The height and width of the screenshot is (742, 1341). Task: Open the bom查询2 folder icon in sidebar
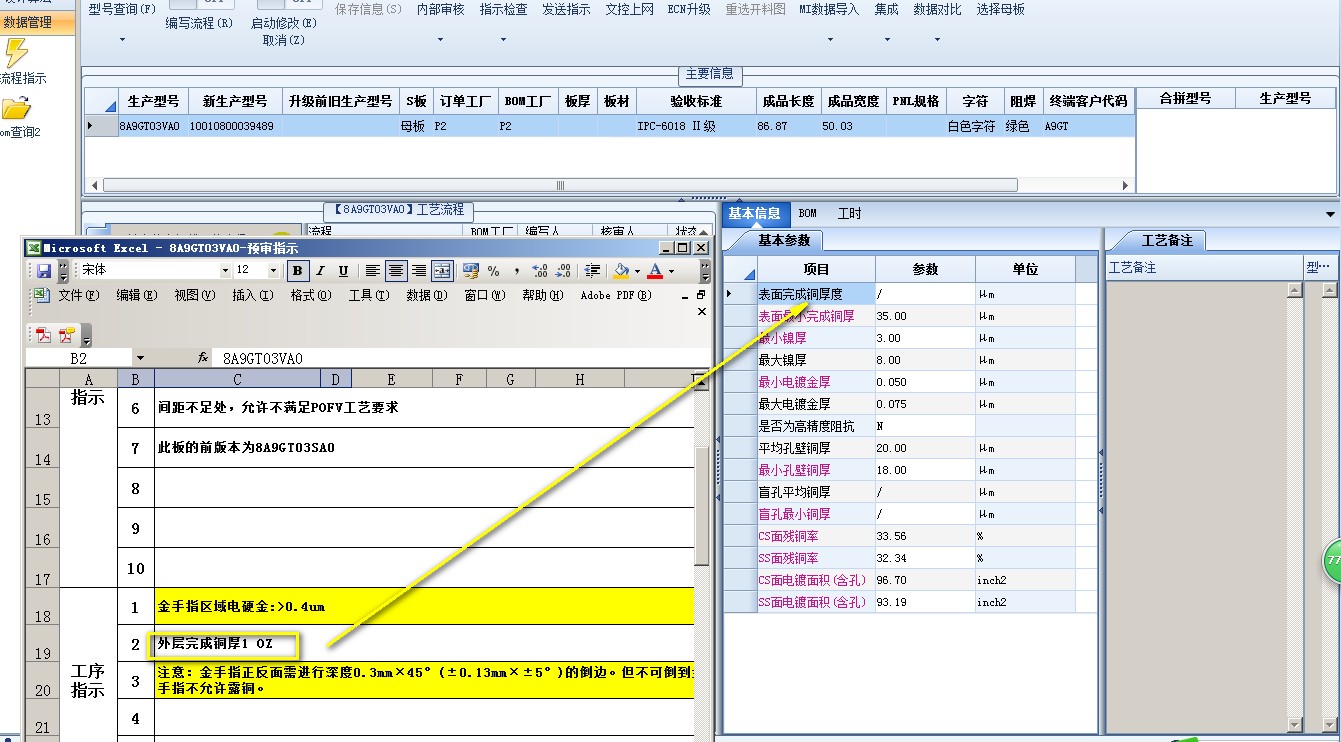pos(17,109)
